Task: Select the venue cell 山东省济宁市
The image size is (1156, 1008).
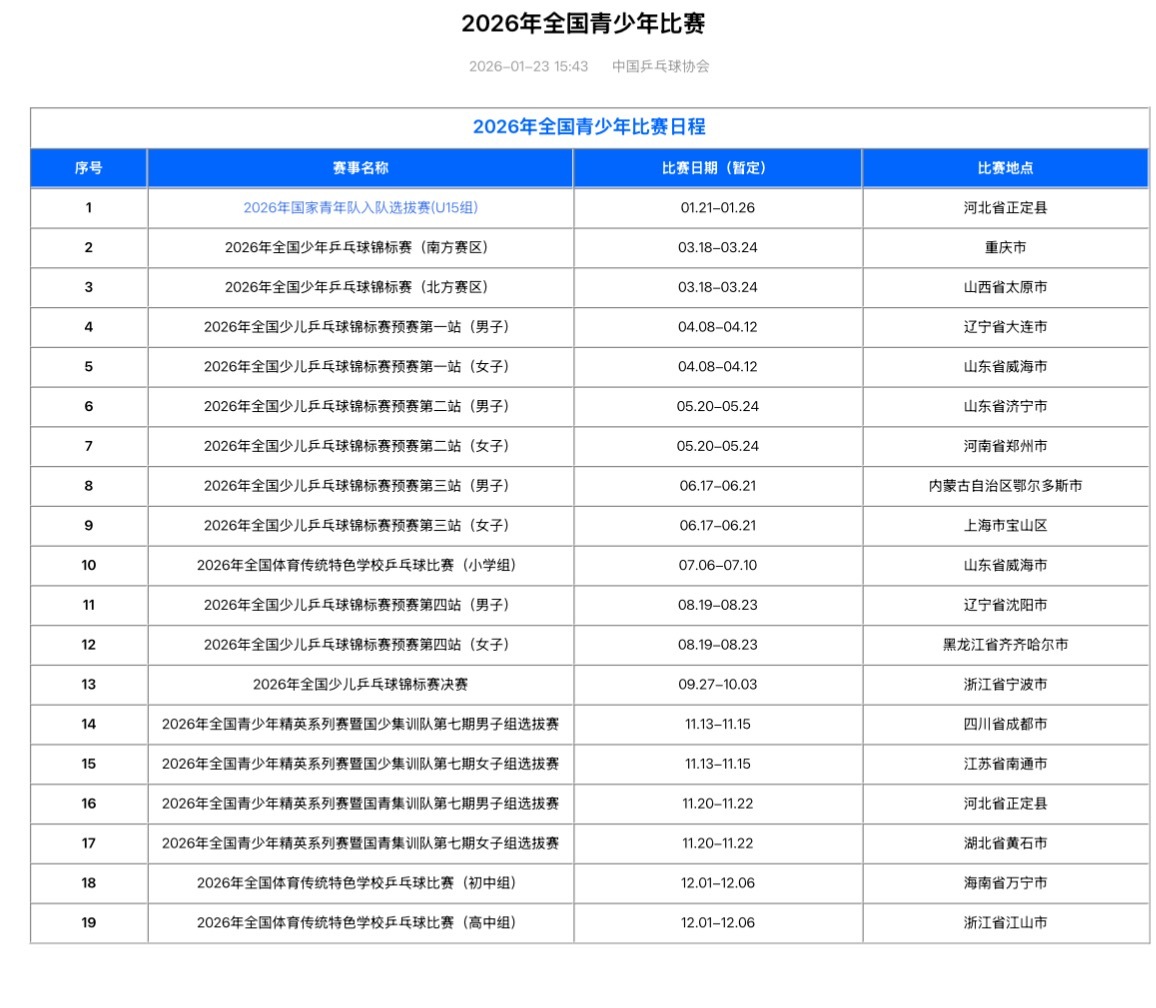Action: tap(1006, 407)
